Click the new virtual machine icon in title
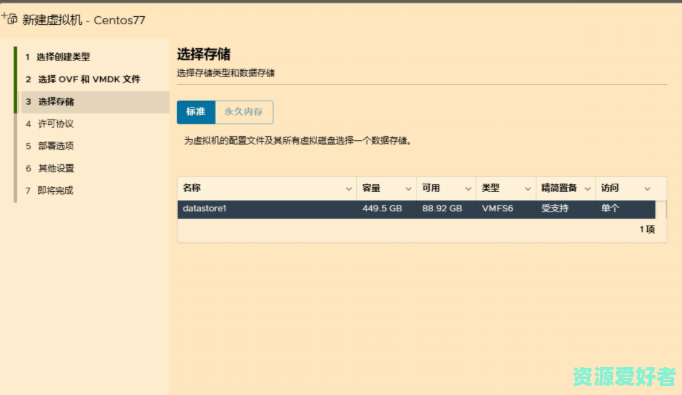Image resolution: width=682 pixels, height=395 pixels. 9,19
